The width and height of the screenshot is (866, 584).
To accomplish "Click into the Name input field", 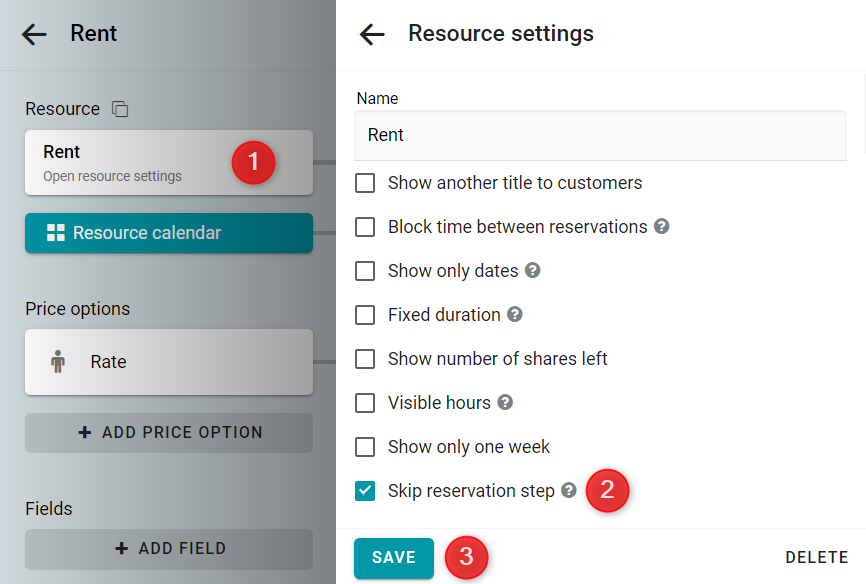I will 600,135.
